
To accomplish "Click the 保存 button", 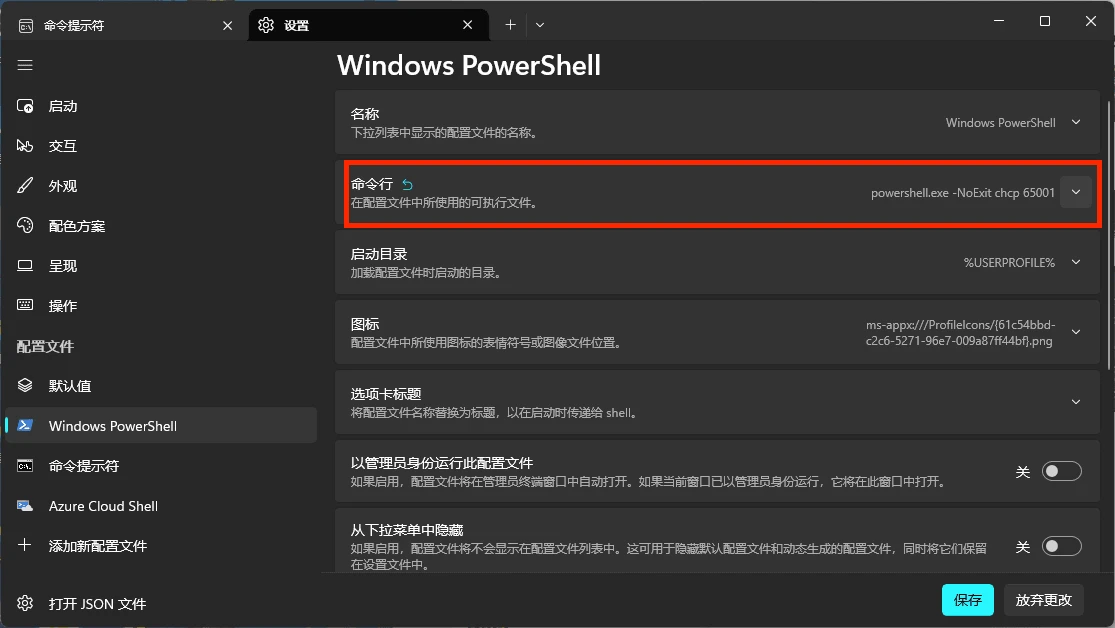I will [967, 600].
